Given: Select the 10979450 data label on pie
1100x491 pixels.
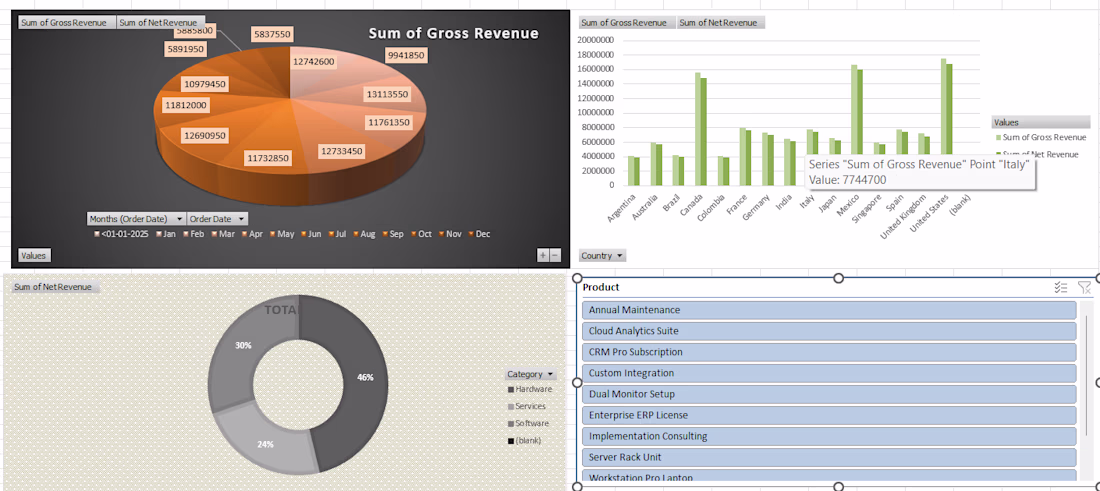Looking at the screenshot, I should (205, 84).
